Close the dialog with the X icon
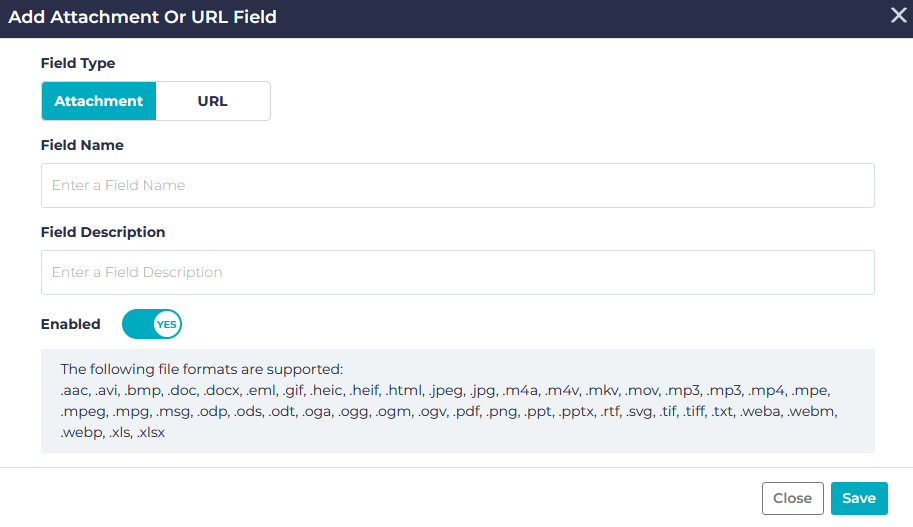913x527 pixels. 898,14
